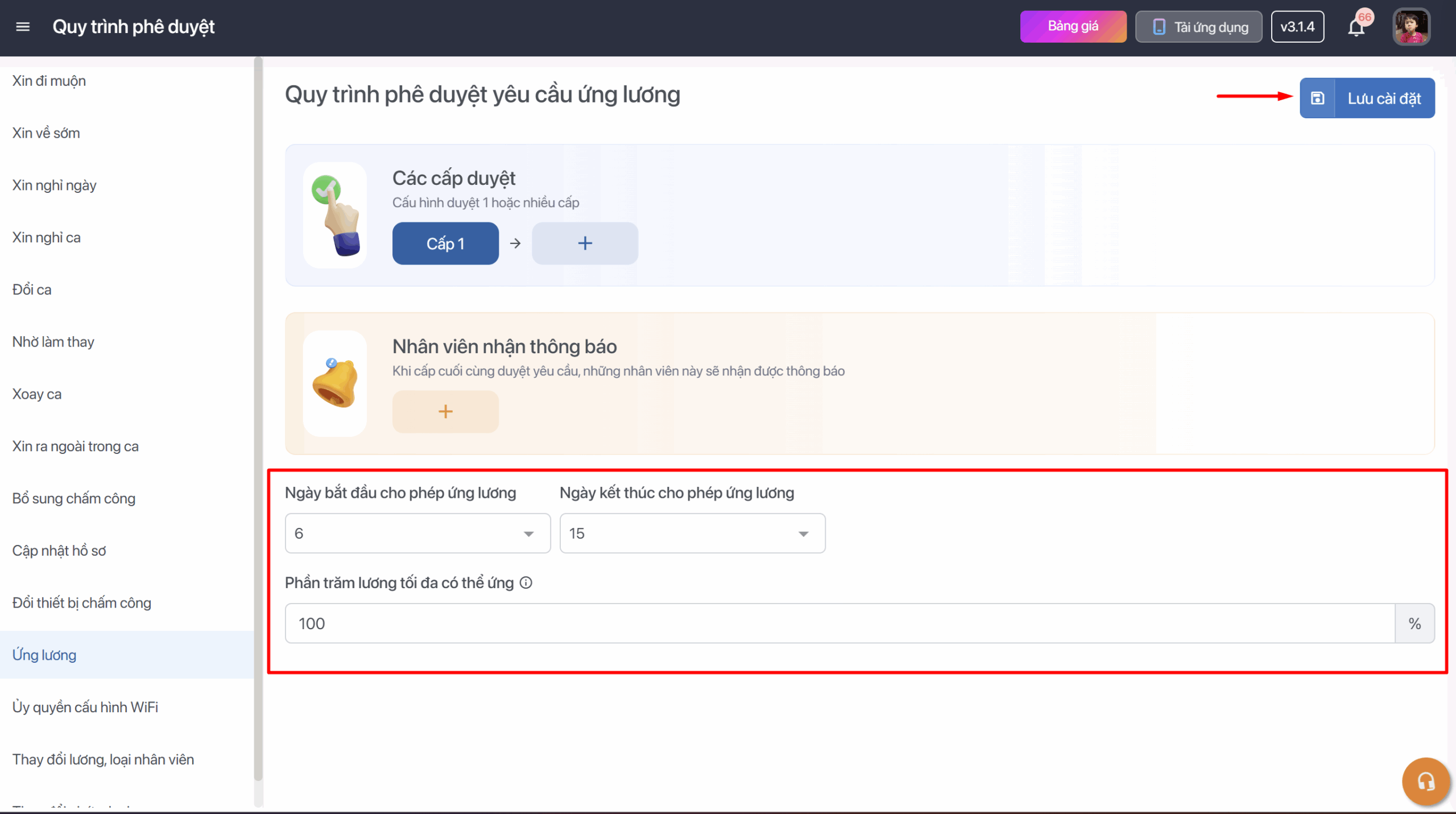Click the user avatar picture
This screenshot has height=814, width=1456.
pyautogui.click(x=1411, y=27)
